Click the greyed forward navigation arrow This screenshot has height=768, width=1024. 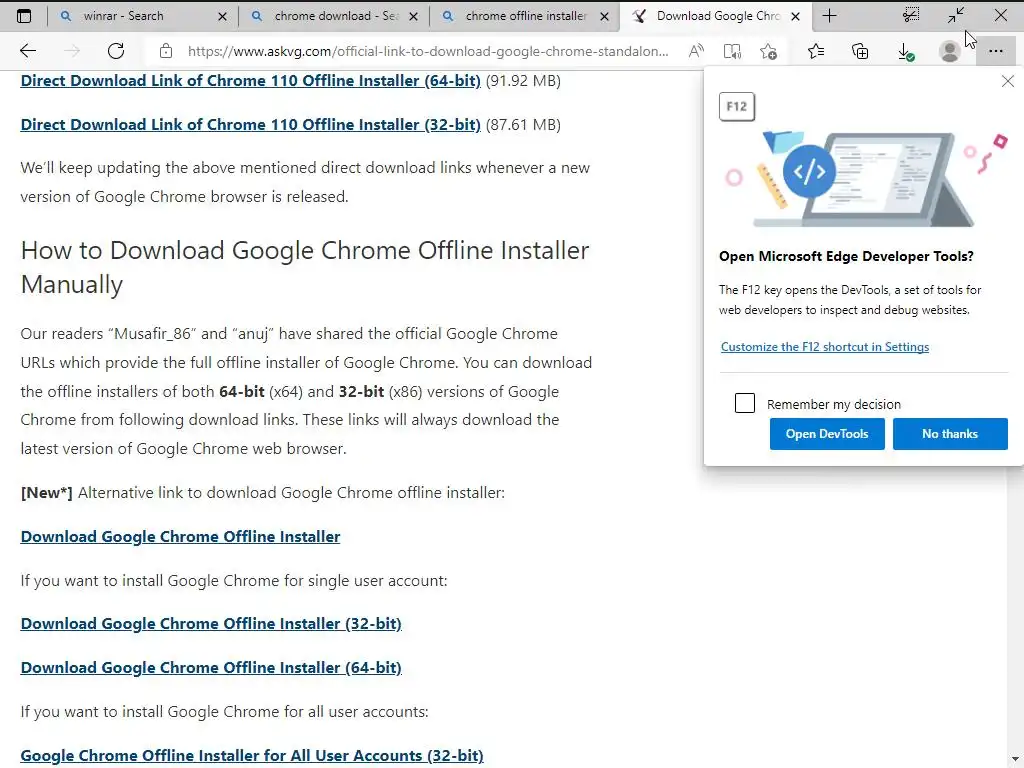72,51
